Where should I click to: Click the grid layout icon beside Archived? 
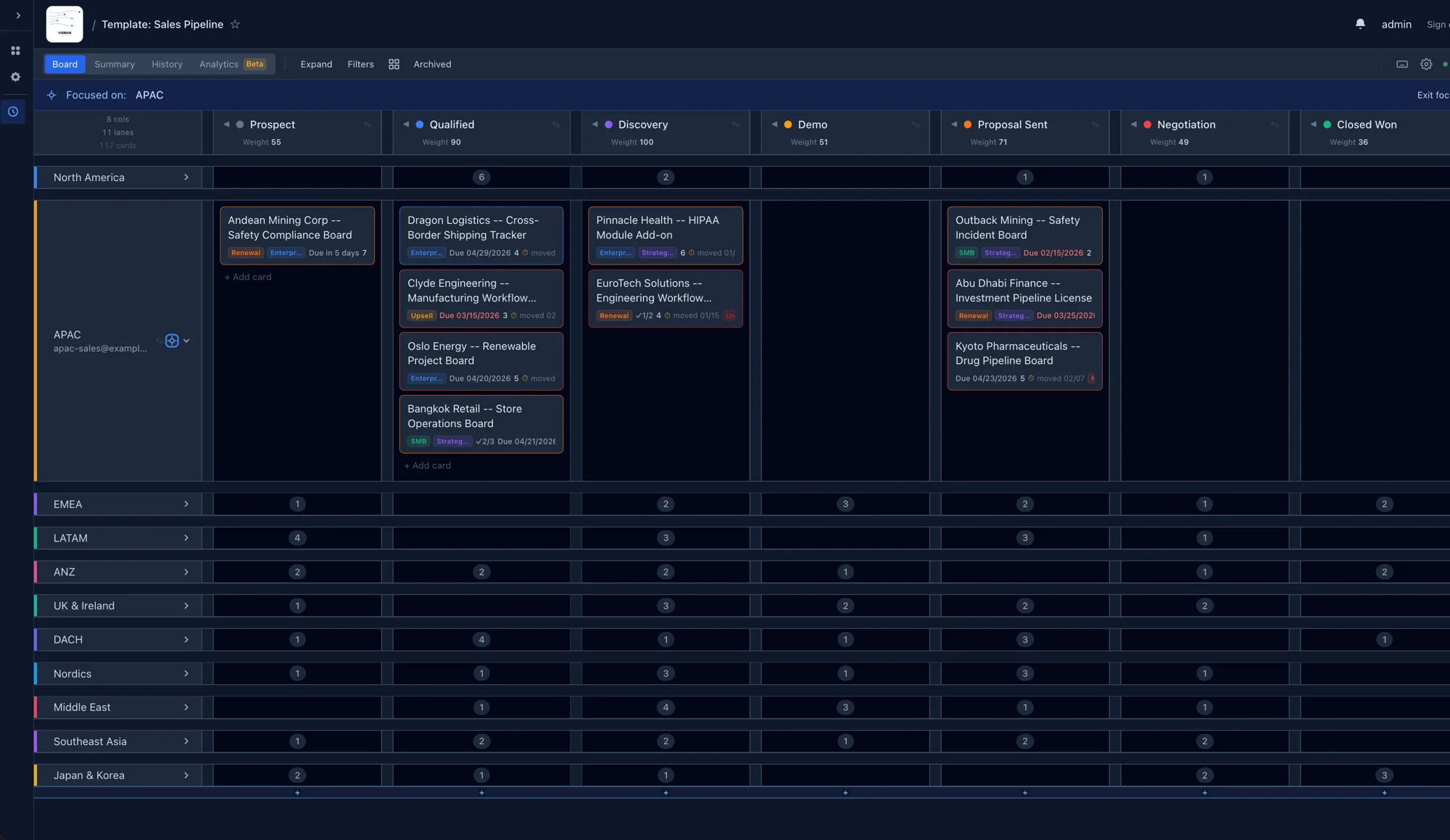[394, 64]
